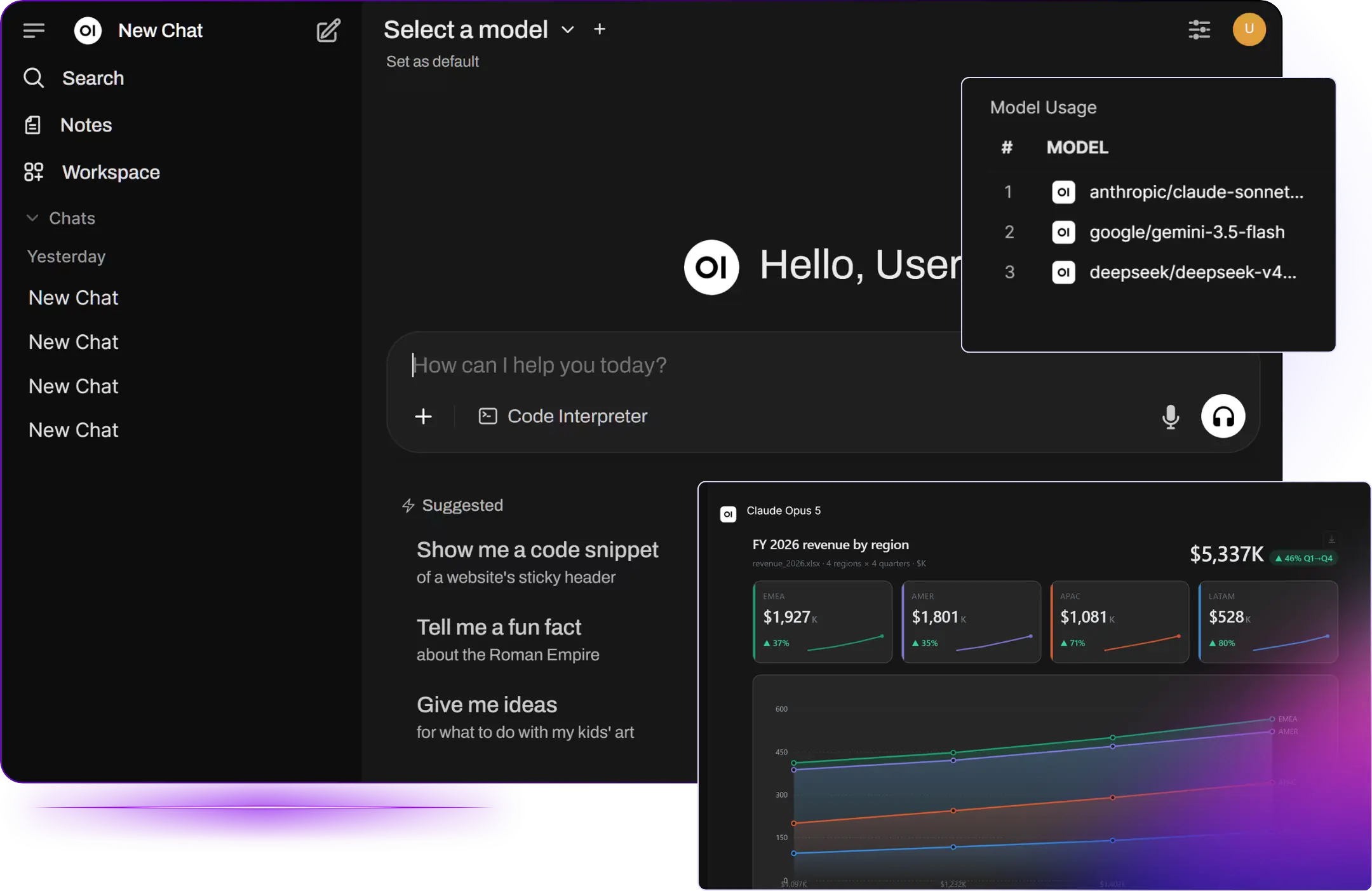Click the Claude Opus 5 name label
The height and width of the screenshot is (891, 1372).
pos(784,510)
